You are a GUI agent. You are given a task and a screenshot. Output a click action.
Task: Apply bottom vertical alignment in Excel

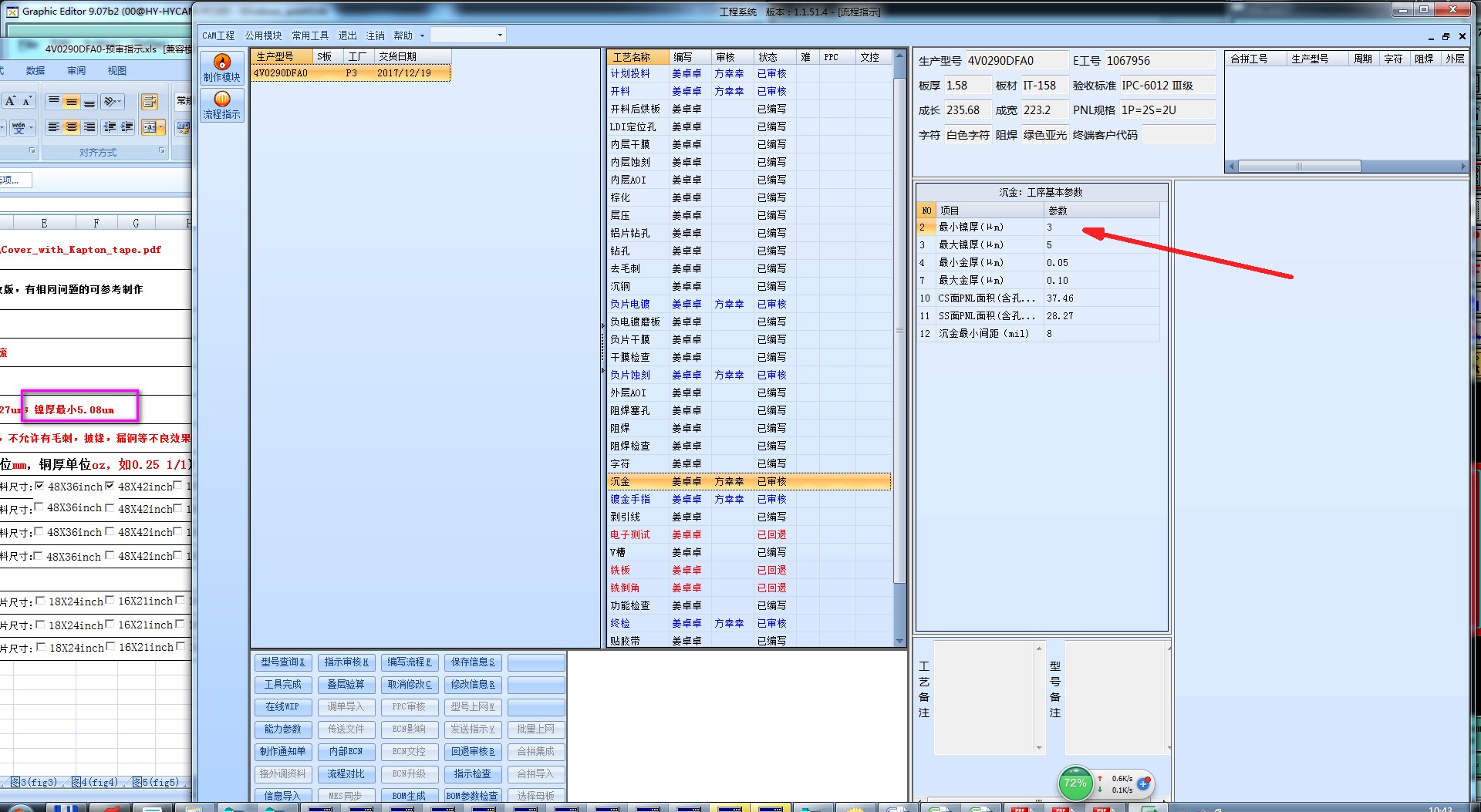click(89, 101)
